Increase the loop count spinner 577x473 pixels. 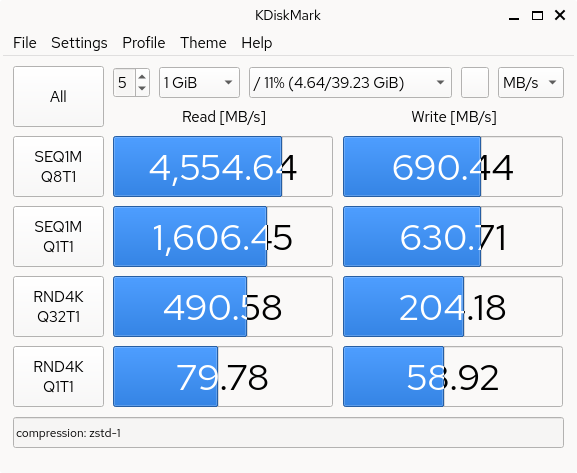pyautogui.click(x=142, y=76)
